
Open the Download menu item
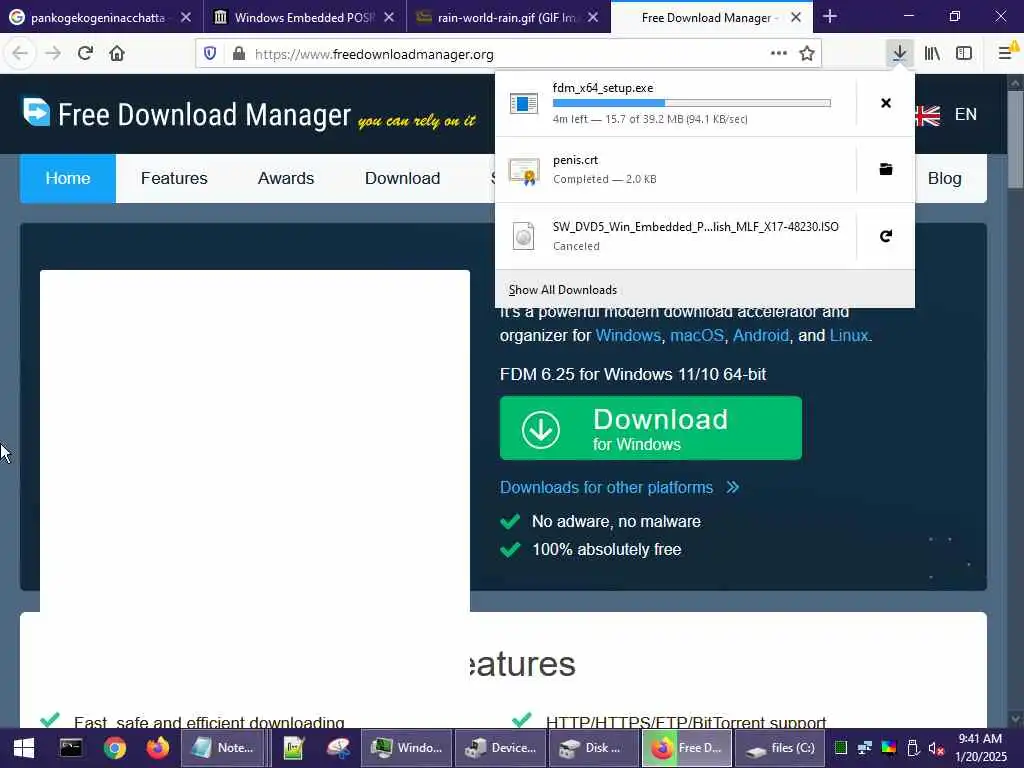(x=402, y=178)
